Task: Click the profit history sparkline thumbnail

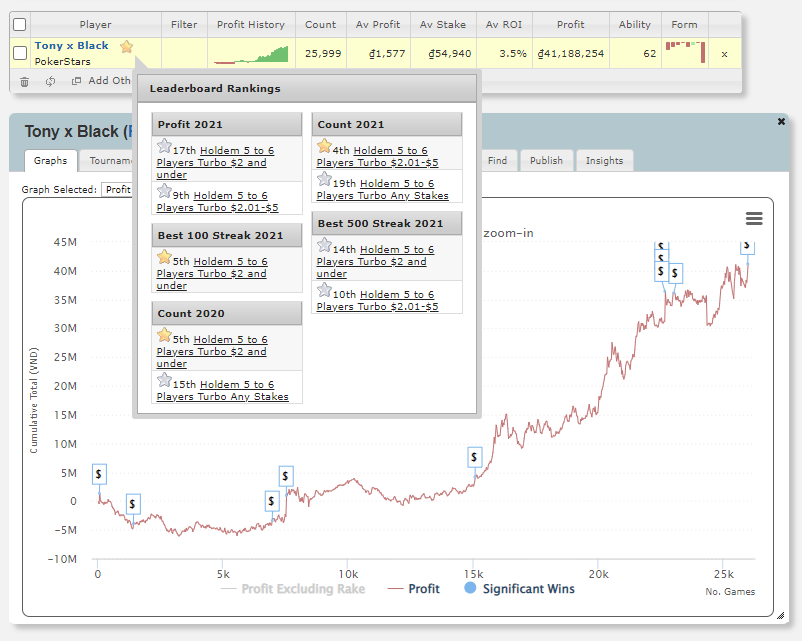Action: (x=250, y=53)
